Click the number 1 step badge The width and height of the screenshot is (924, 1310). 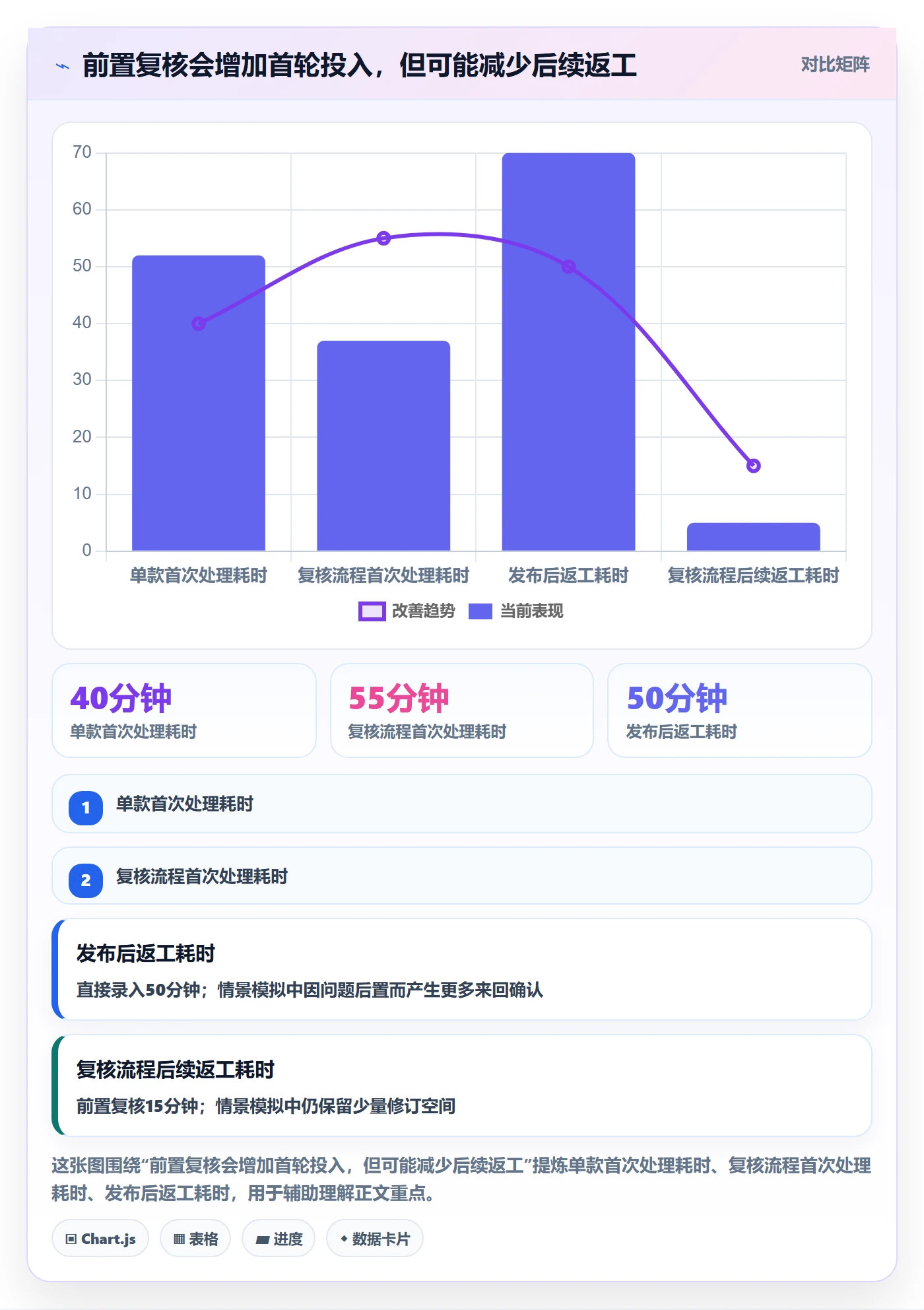click(x=86, y=808)
